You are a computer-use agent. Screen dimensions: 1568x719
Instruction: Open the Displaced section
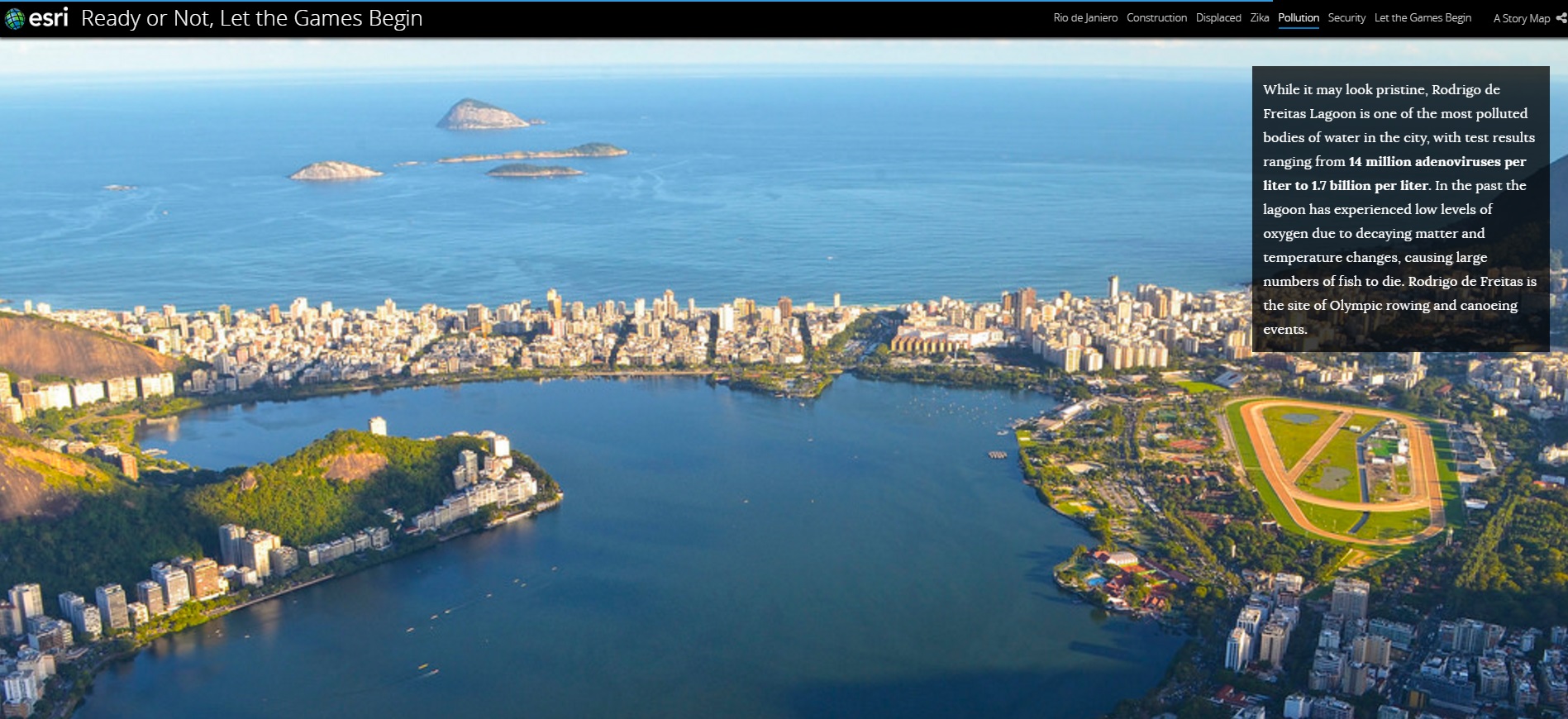(1218, 18)
